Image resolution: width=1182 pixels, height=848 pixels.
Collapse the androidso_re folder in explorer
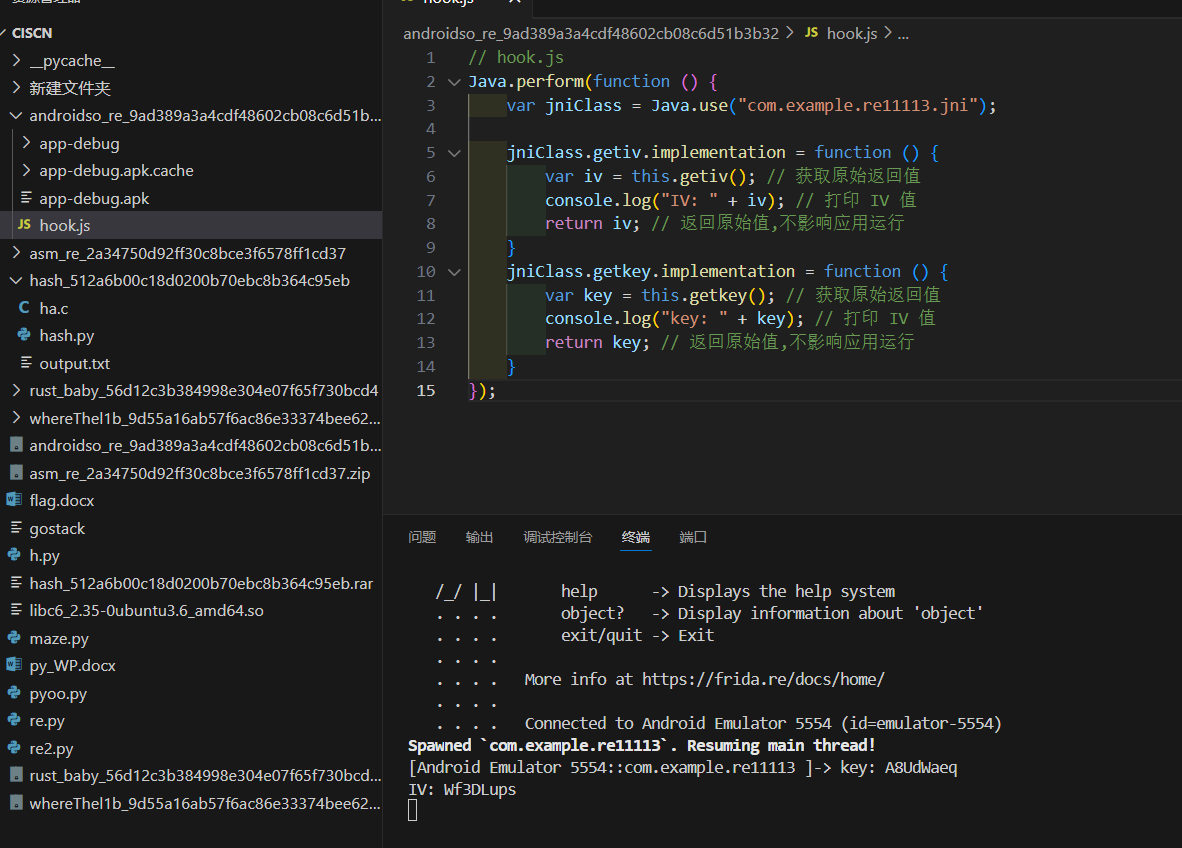tap(16, 115)
